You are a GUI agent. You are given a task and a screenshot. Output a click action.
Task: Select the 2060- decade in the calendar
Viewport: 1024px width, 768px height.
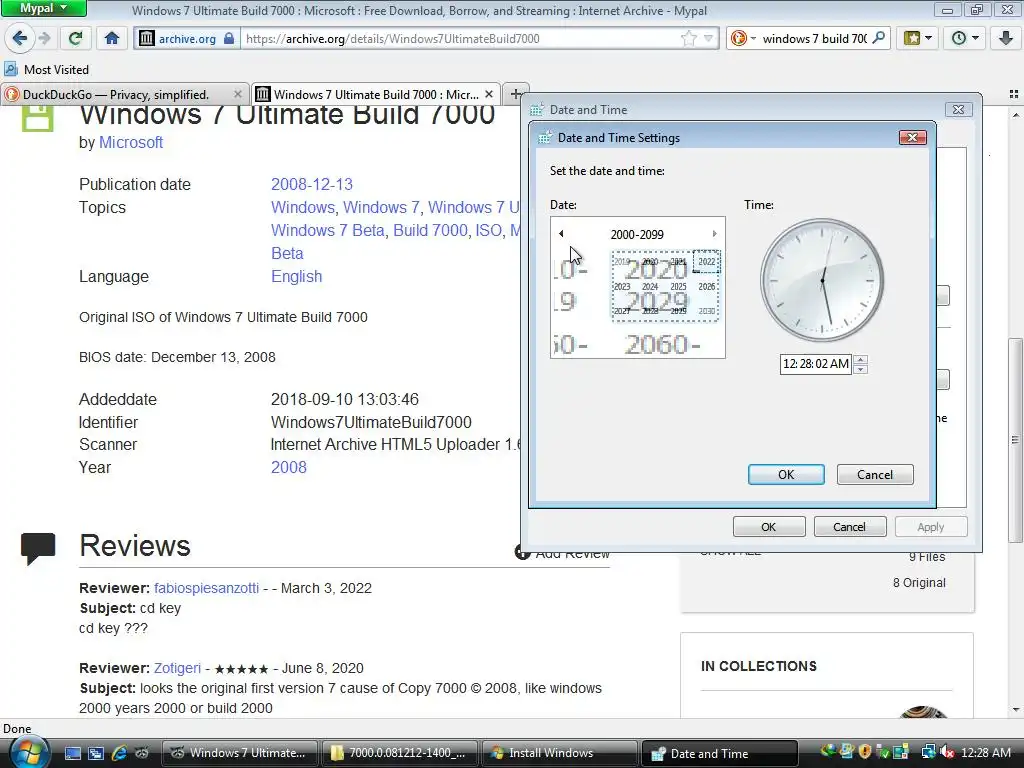[662, 344]
